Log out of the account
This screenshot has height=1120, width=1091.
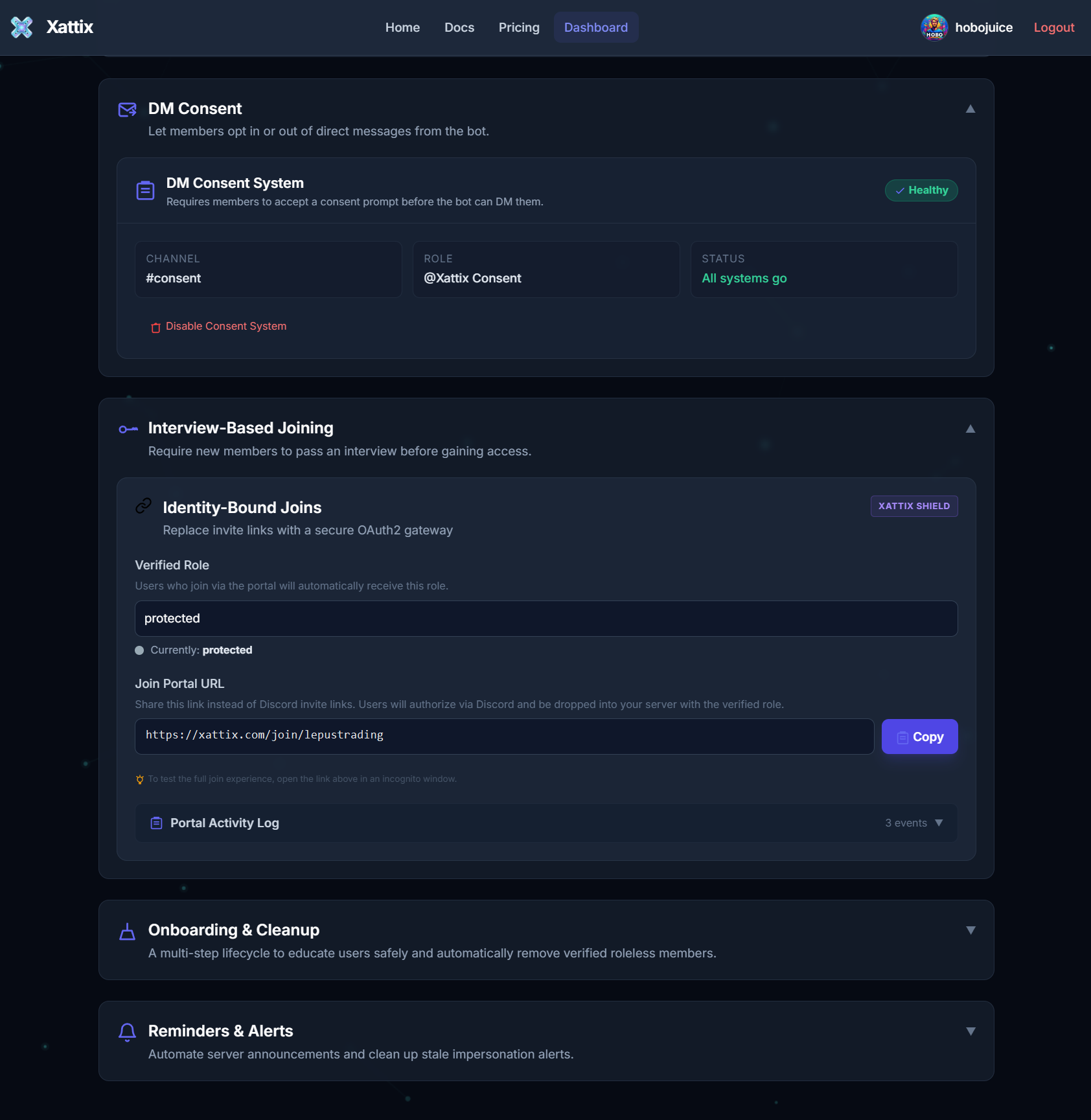(x=1054, y=27)
